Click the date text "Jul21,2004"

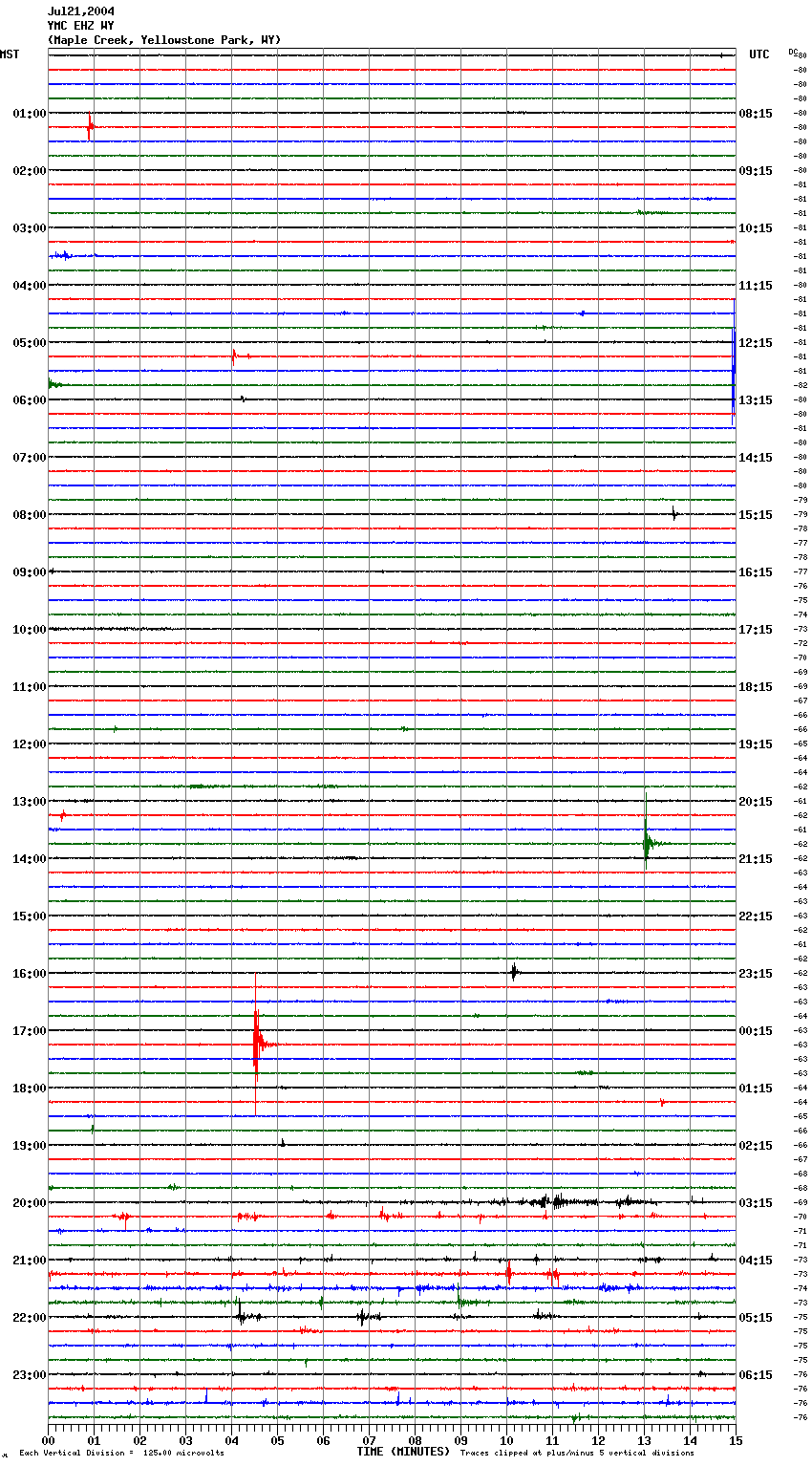point(81,11)
